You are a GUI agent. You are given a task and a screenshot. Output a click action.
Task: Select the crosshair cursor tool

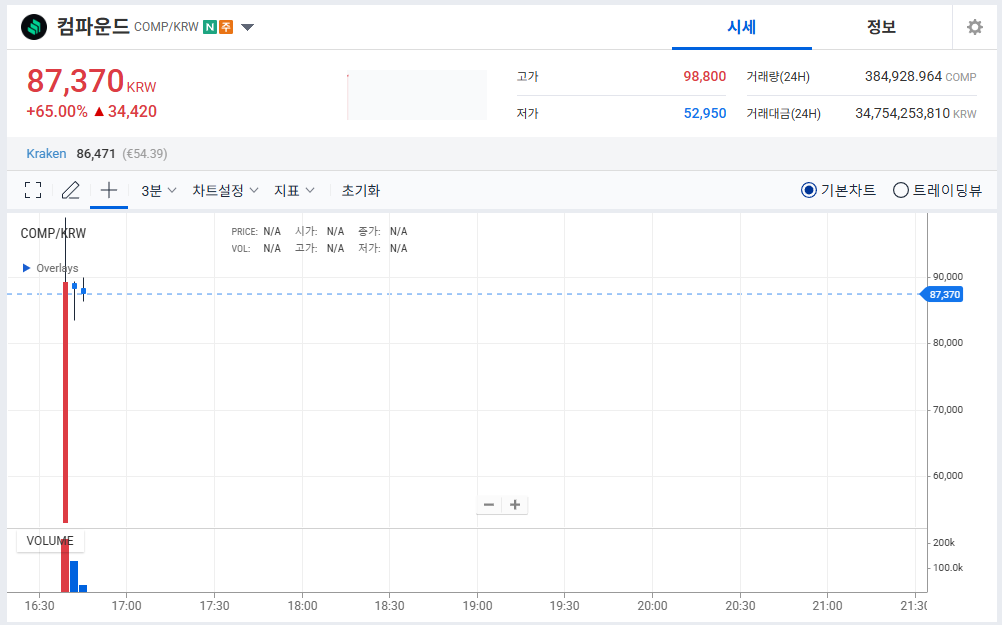coord(109,190)
